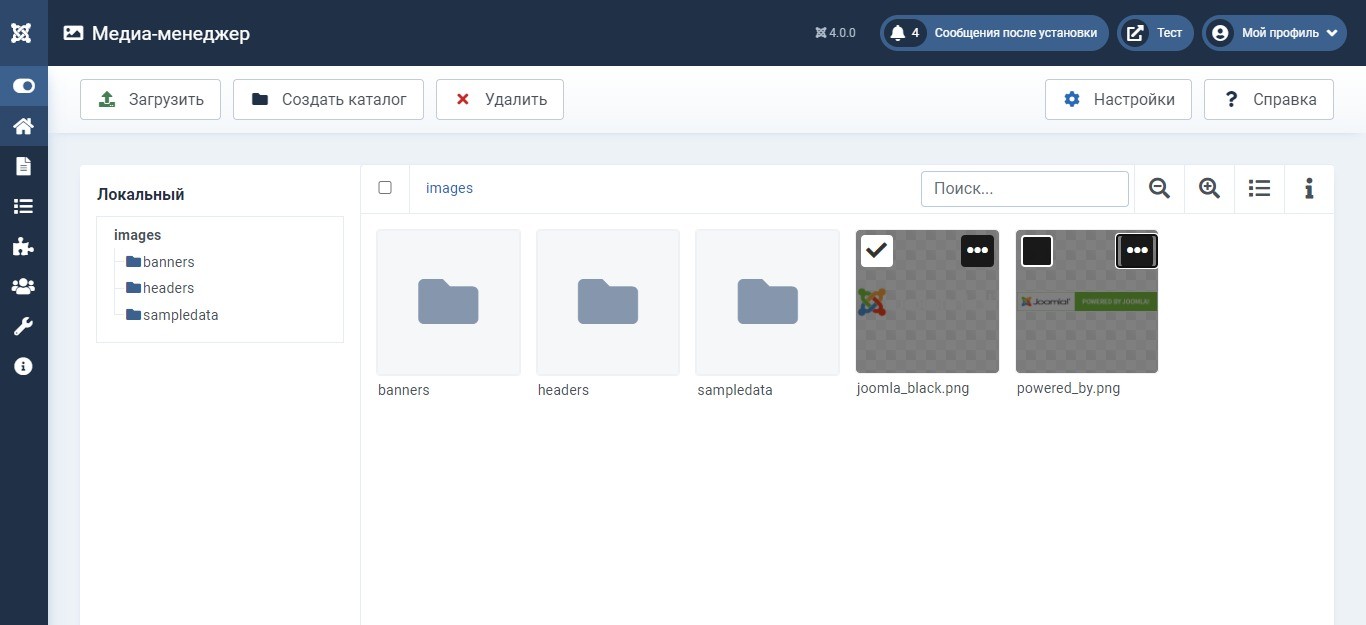
Task: Click the bell notification count icon
Action: coord(904,33)
